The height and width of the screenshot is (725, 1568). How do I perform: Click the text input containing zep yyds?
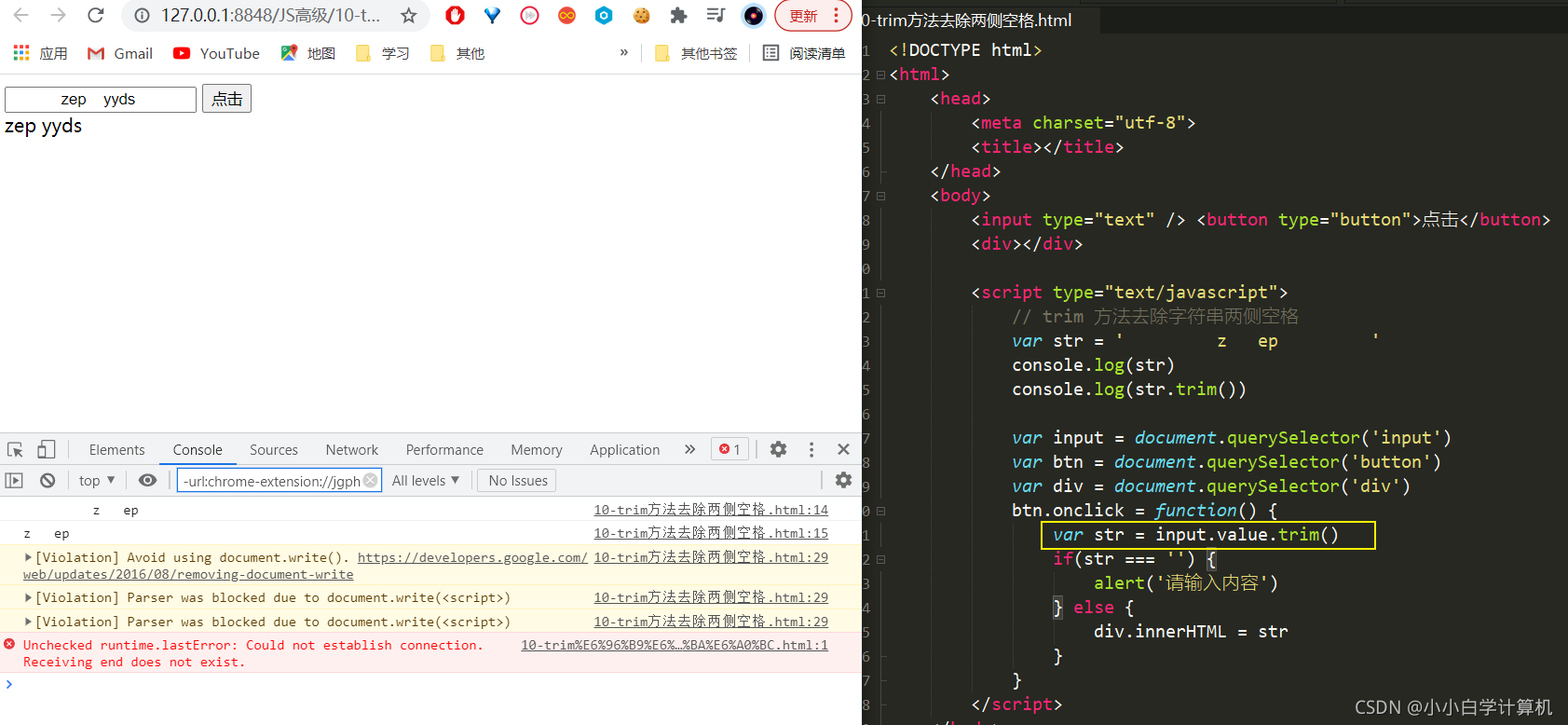pyautogui.click(x=101, y=99)
